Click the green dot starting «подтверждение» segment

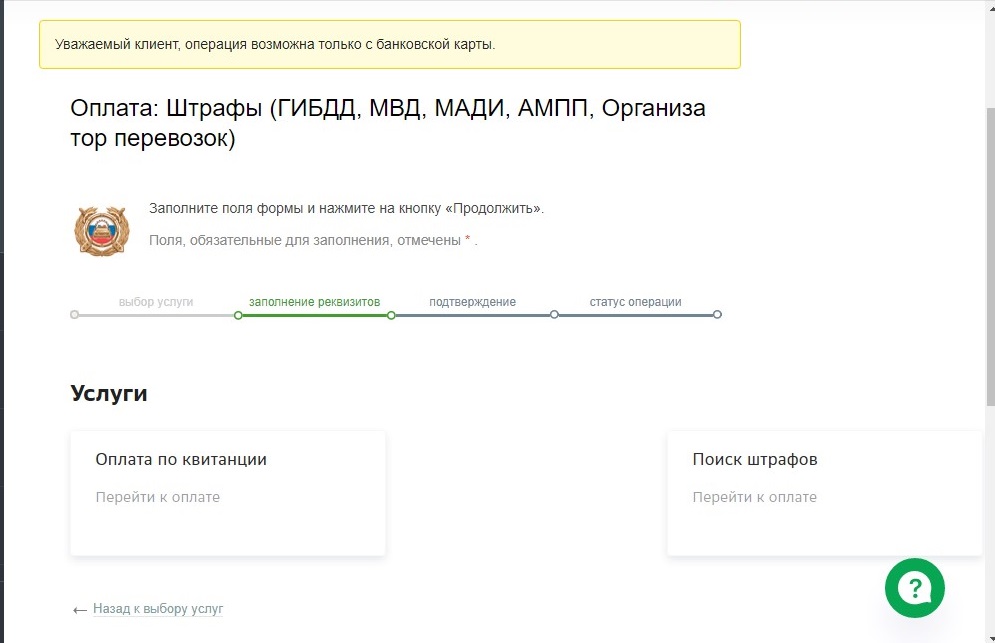tap(391, 315)
